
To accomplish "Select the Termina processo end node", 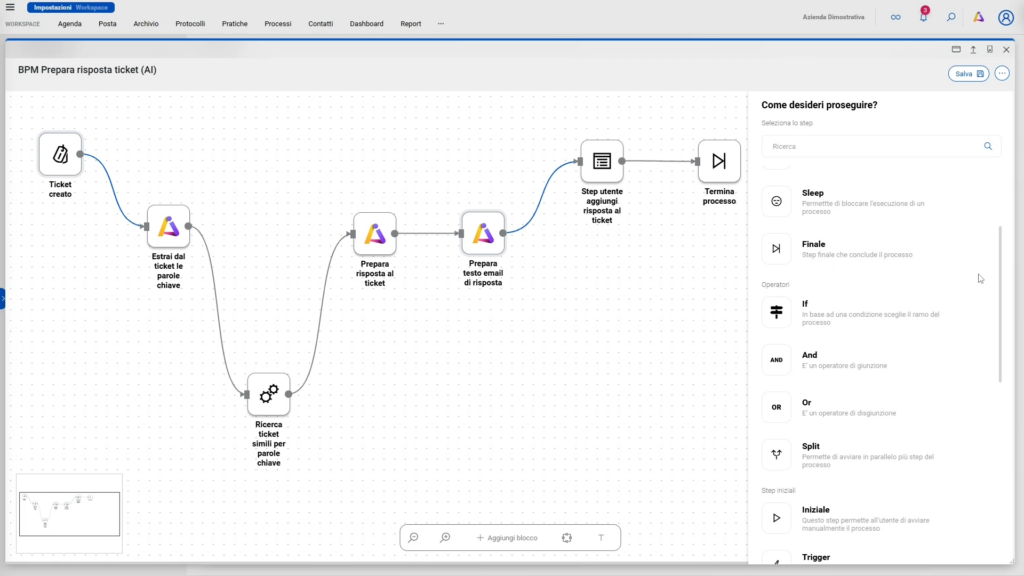I will (x=719, y=161).
